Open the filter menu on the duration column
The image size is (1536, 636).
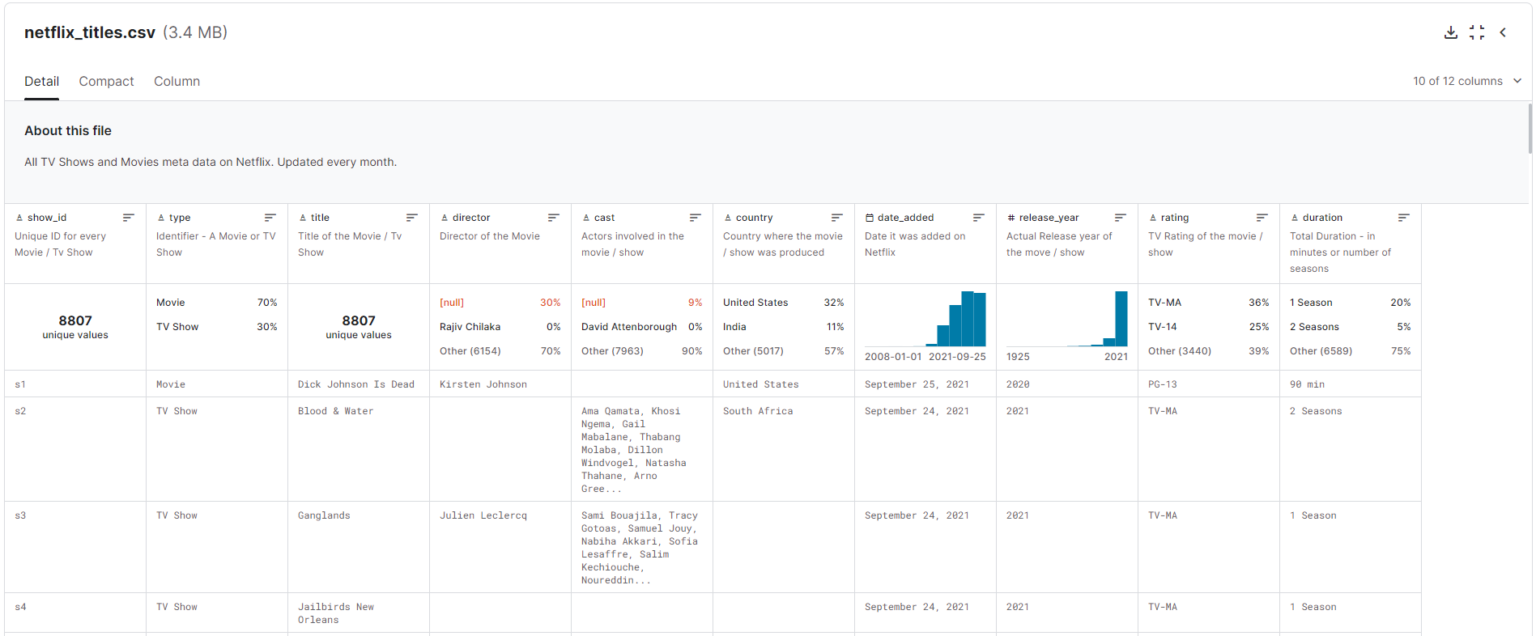click(x=1403, y=217)
